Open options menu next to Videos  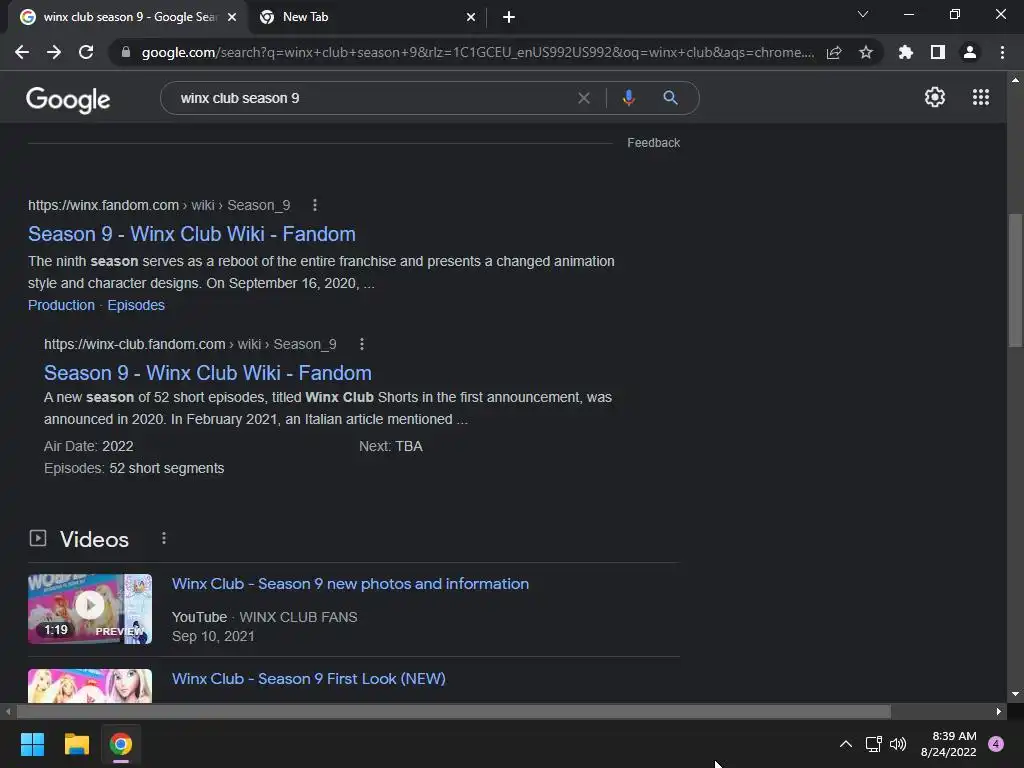click(164, 539)
